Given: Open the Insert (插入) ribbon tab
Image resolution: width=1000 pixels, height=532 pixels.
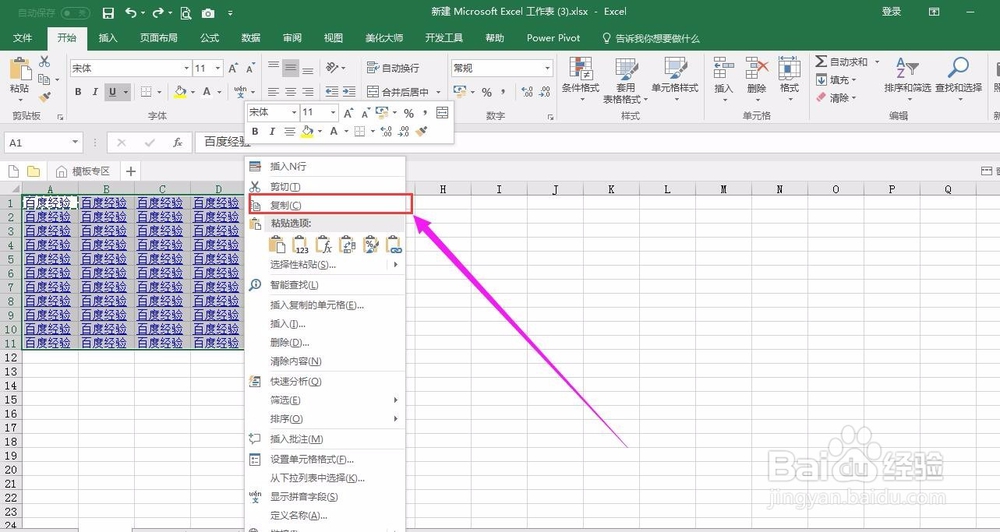Looking at the screenshot, I should (108, 38).
